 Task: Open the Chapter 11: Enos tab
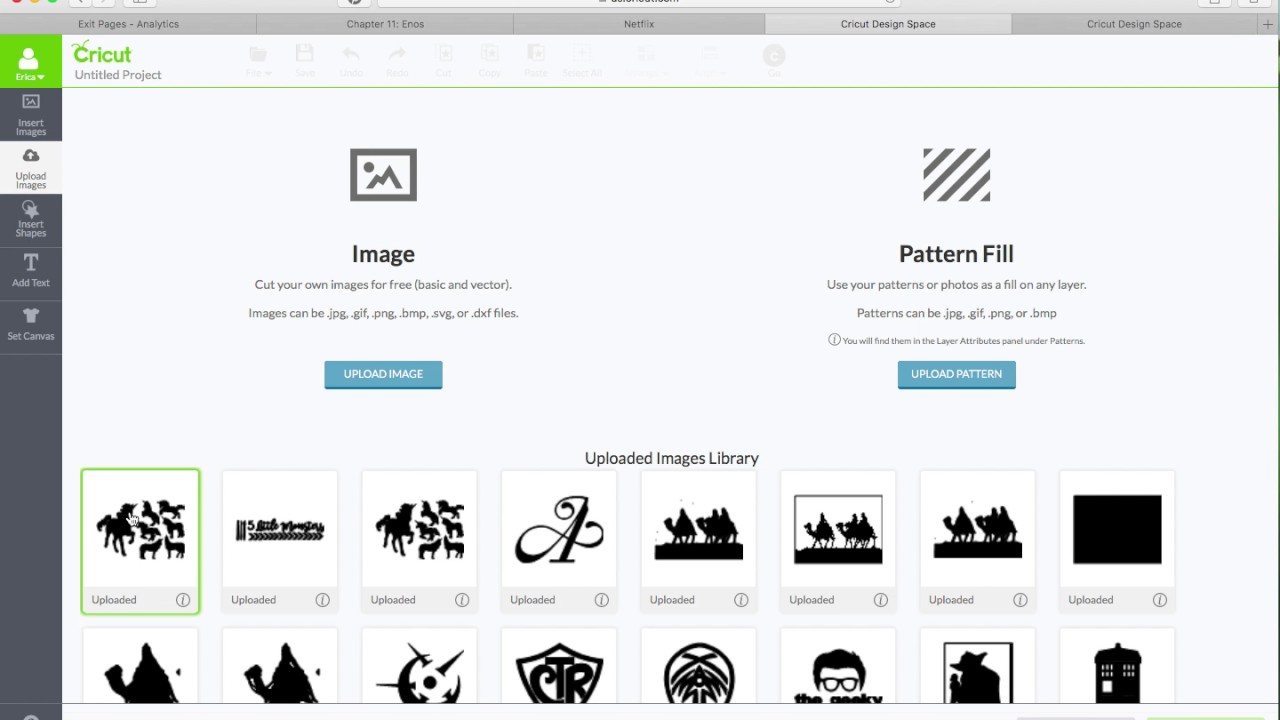[x=385, y=24]
